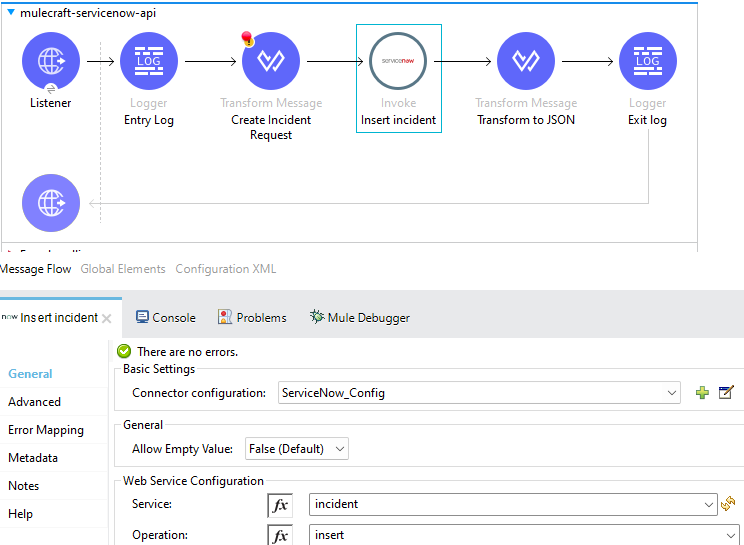744x545 pixels.
Task: Click the Entry Log logger node
Action: (x=148, y=61)
